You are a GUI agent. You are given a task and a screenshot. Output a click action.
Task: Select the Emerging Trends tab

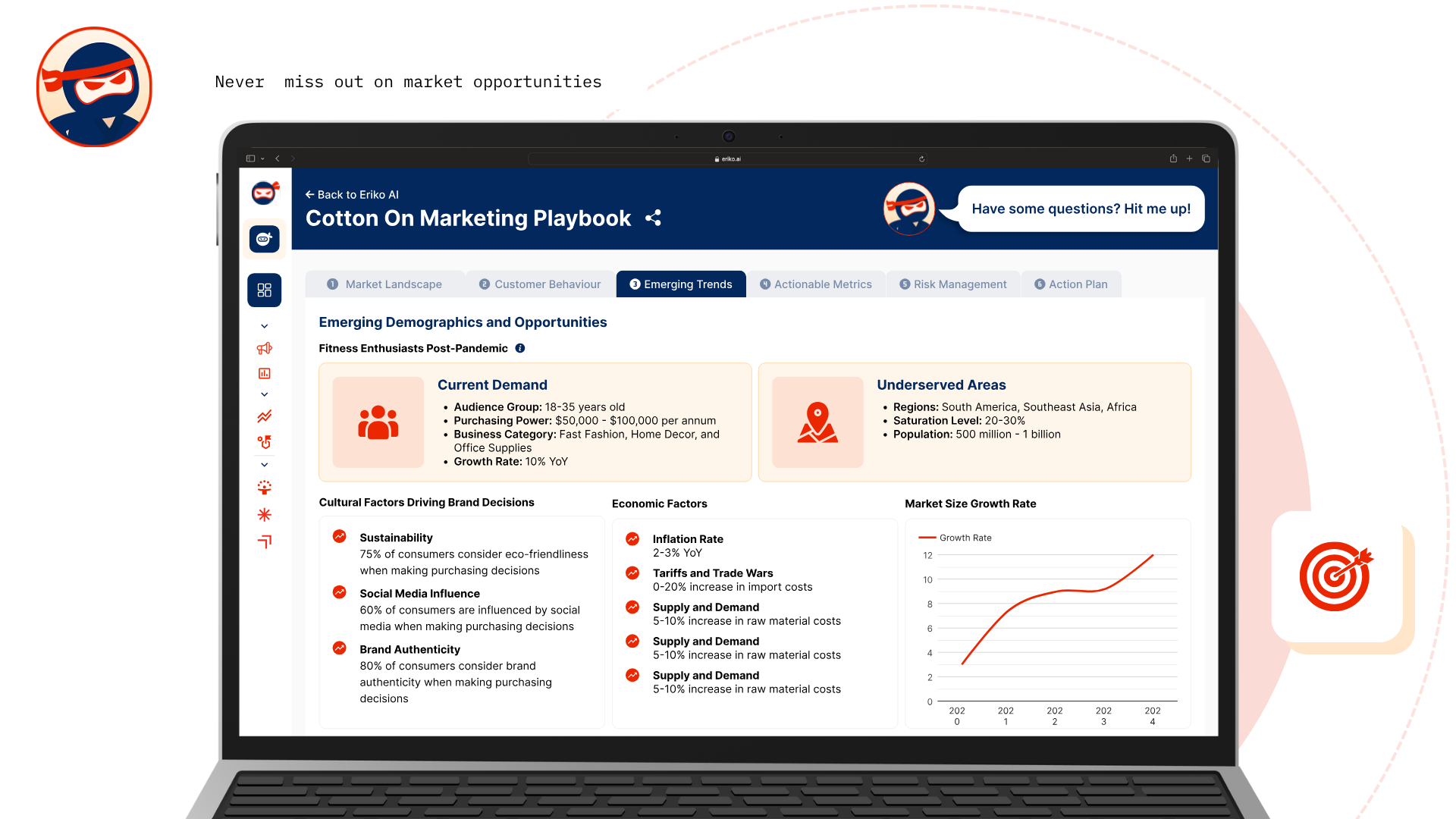pyautogui.click(x=681, y=284)
